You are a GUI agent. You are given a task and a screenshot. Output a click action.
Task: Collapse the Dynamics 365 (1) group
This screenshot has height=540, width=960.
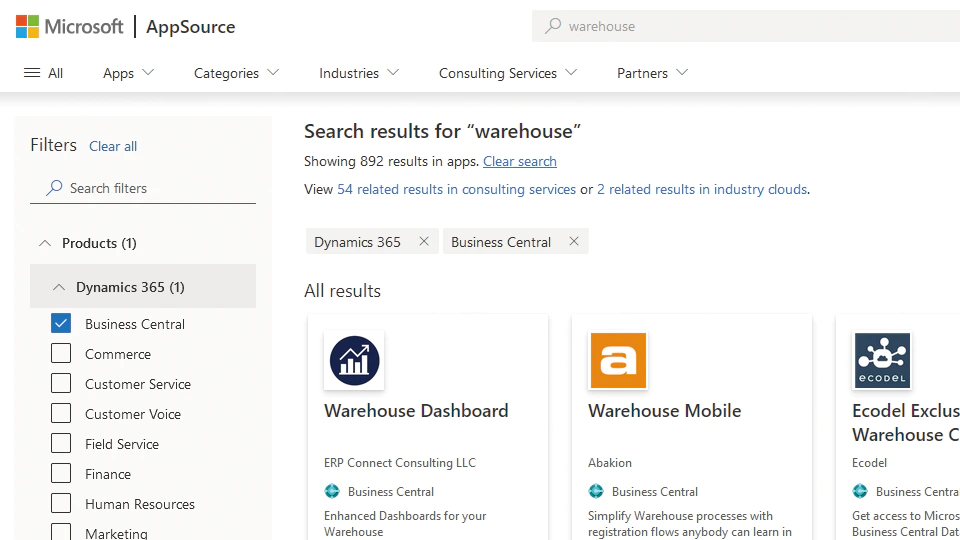pos(59,287)
